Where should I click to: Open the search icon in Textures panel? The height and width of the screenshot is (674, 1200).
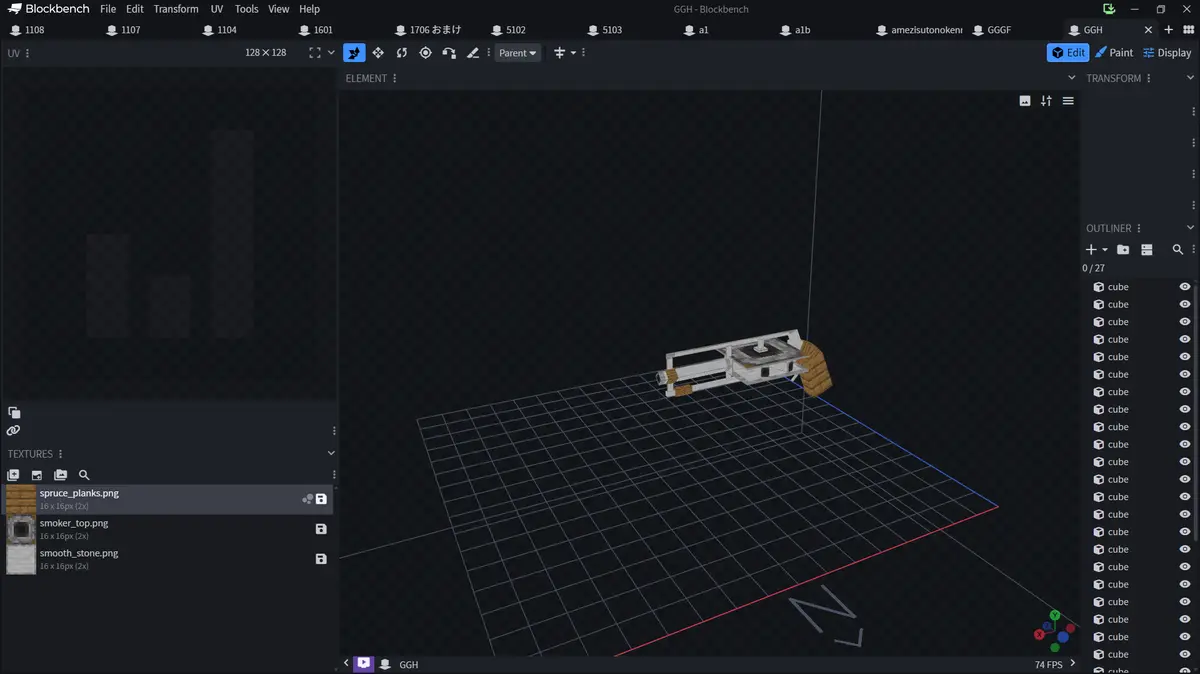click(84, 475)
